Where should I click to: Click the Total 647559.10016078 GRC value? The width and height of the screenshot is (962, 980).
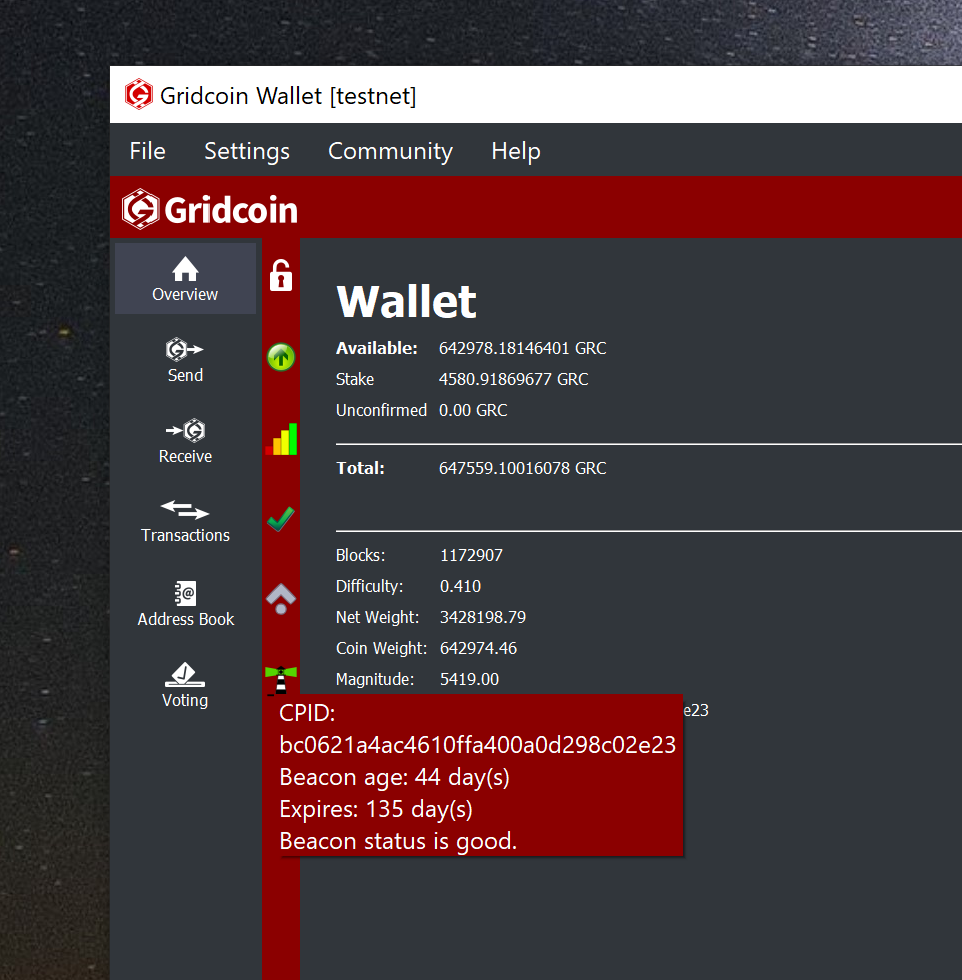tap(523, 468)
